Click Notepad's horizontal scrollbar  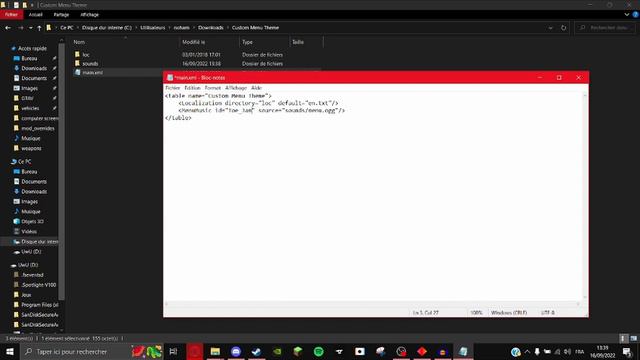coord(372,304)
